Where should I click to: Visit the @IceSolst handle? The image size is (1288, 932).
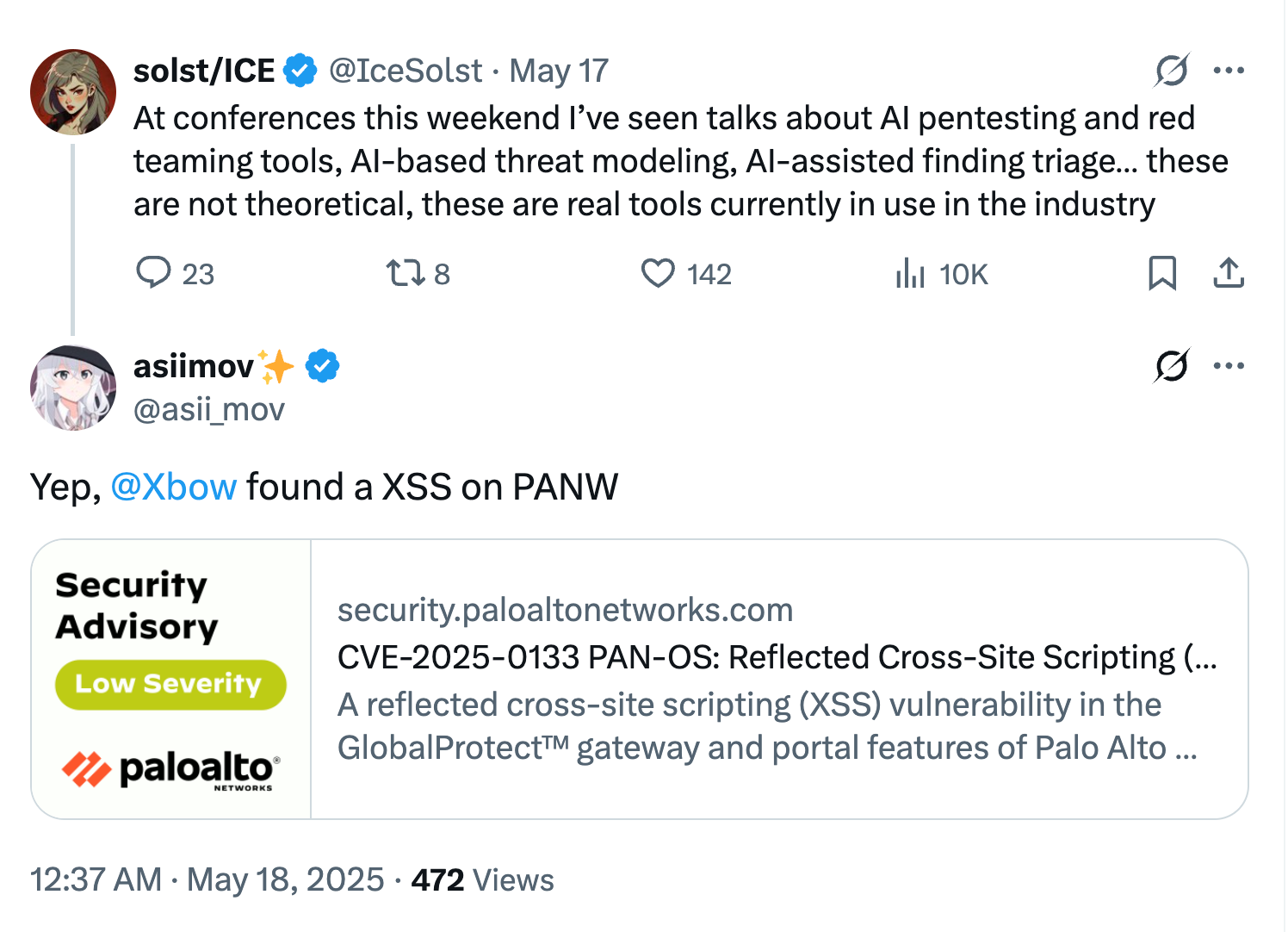[406, 71]
